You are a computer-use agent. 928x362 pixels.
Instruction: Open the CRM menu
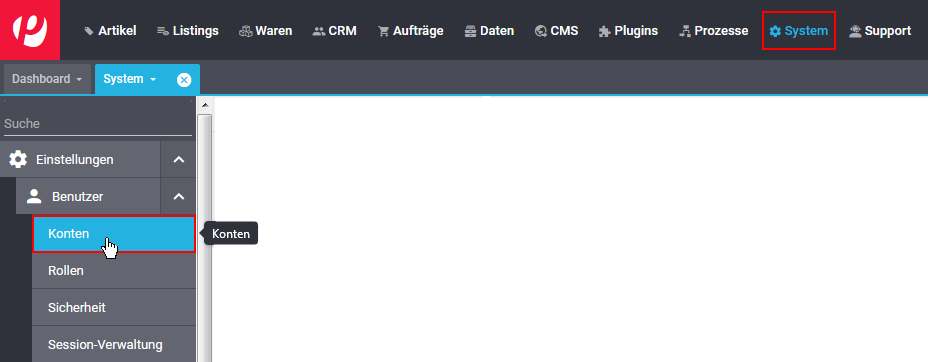(x=334, y=31)
